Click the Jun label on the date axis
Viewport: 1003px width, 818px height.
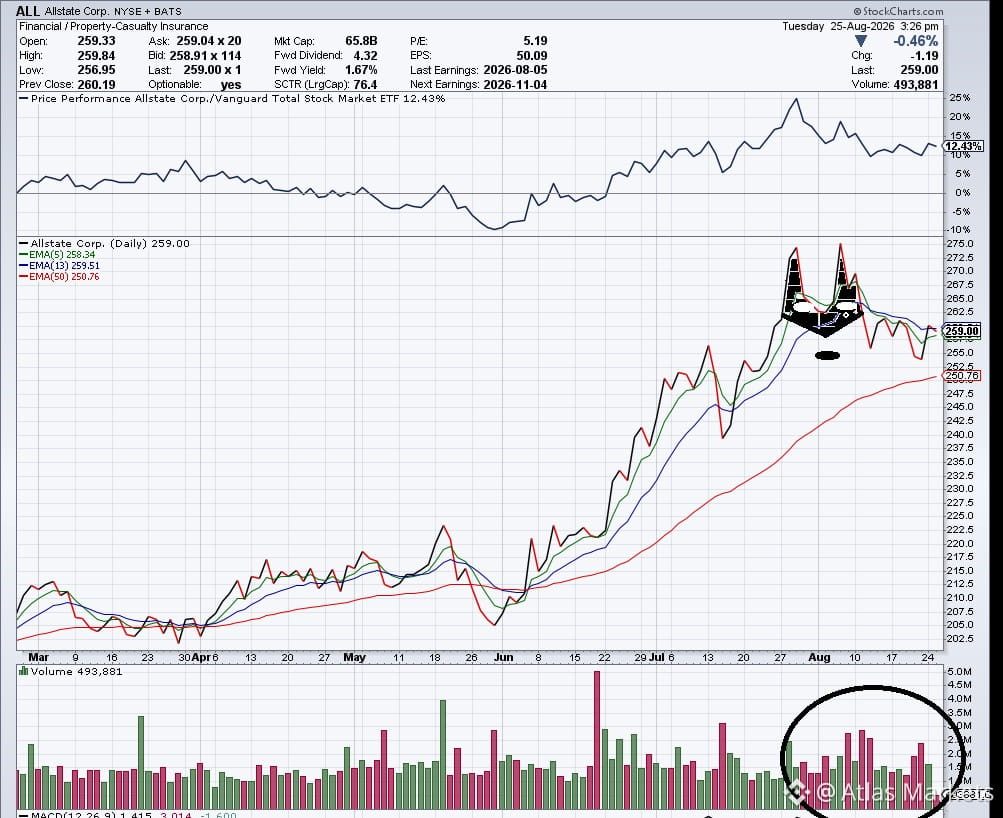503,657
